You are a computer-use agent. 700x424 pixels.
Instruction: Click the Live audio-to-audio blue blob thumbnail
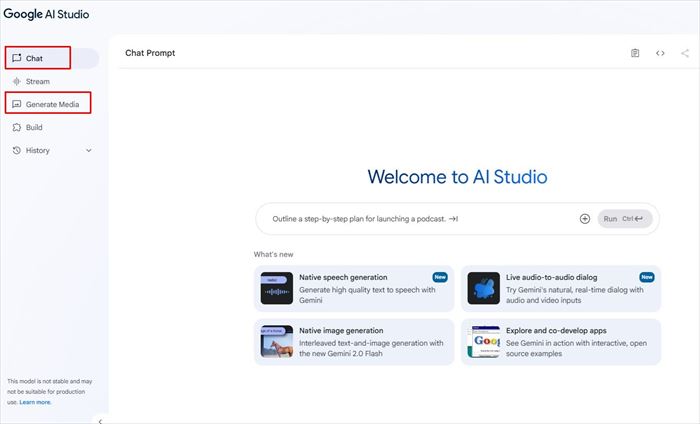click(x=483, y=288)
